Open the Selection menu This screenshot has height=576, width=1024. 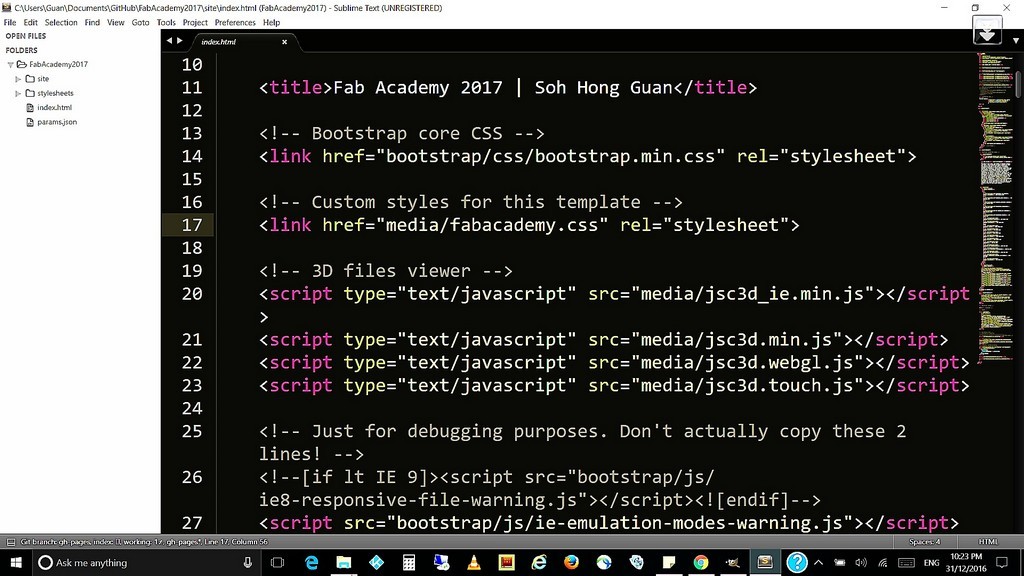[x=61, y=22]
